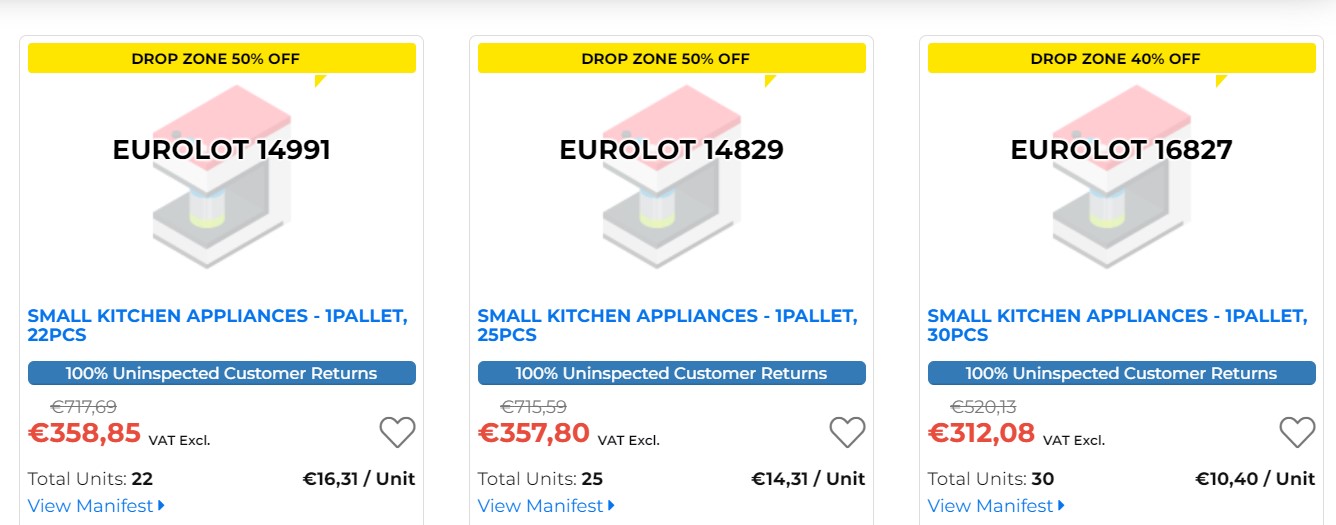Viewport: 1336px width, 525px height.
Task: Expand View Manifest for the 25-unit pallet
Action: pos(546,506)
